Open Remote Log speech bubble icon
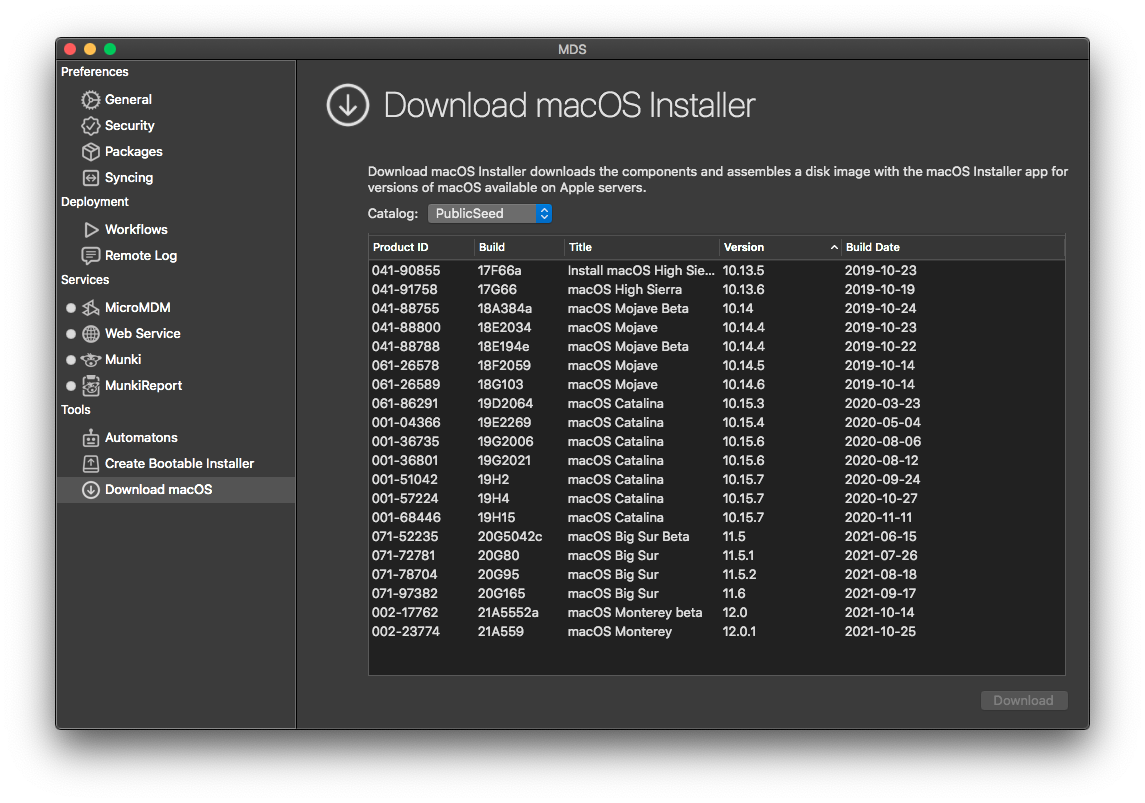Viewport: 1145px width, 803px height. point(91,256)
